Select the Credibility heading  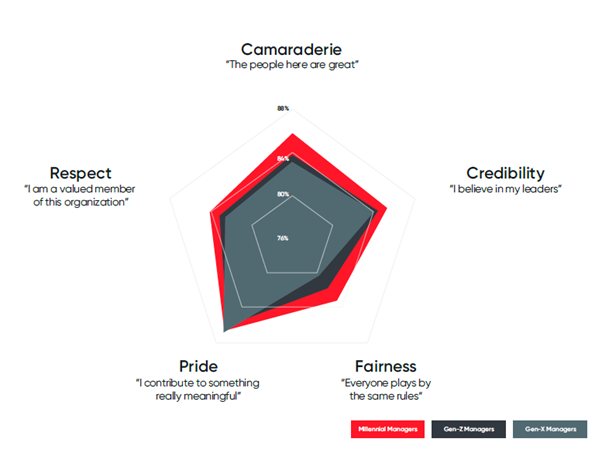coord(505,173)
